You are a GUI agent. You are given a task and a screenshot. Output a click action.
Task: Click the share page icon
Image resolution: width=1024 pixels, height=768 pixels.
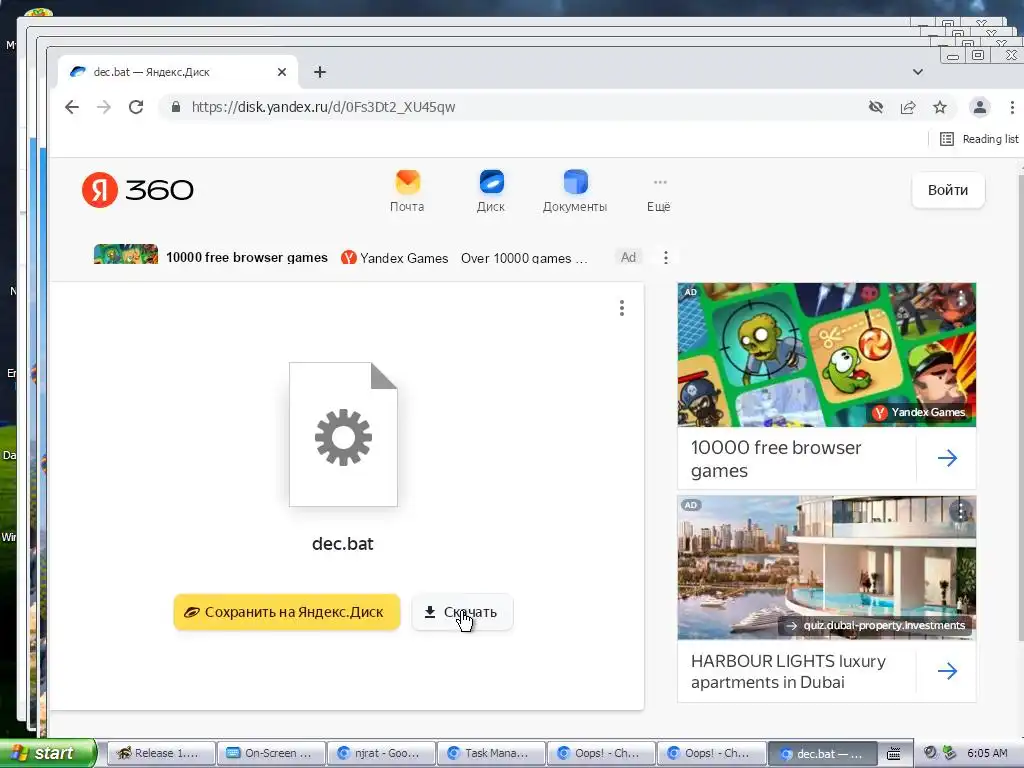pos(908,107)
